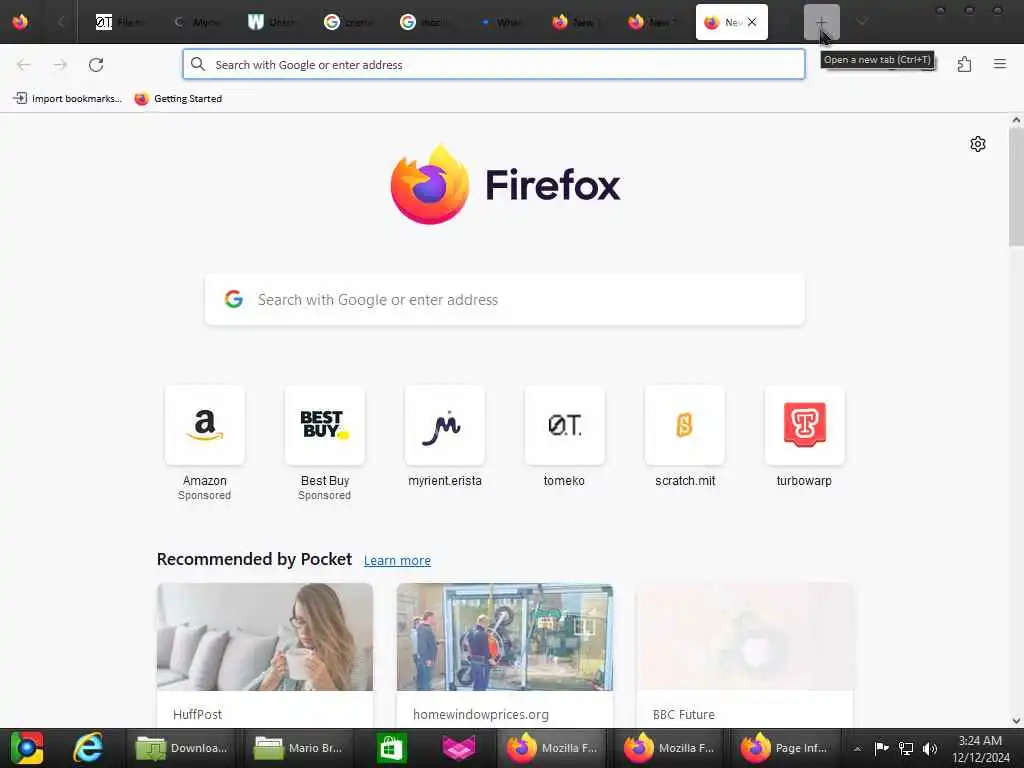This screenshot has height=768, width=1024.
Task: Click the scrollbar up arrow
Action: coord(1016,120)
